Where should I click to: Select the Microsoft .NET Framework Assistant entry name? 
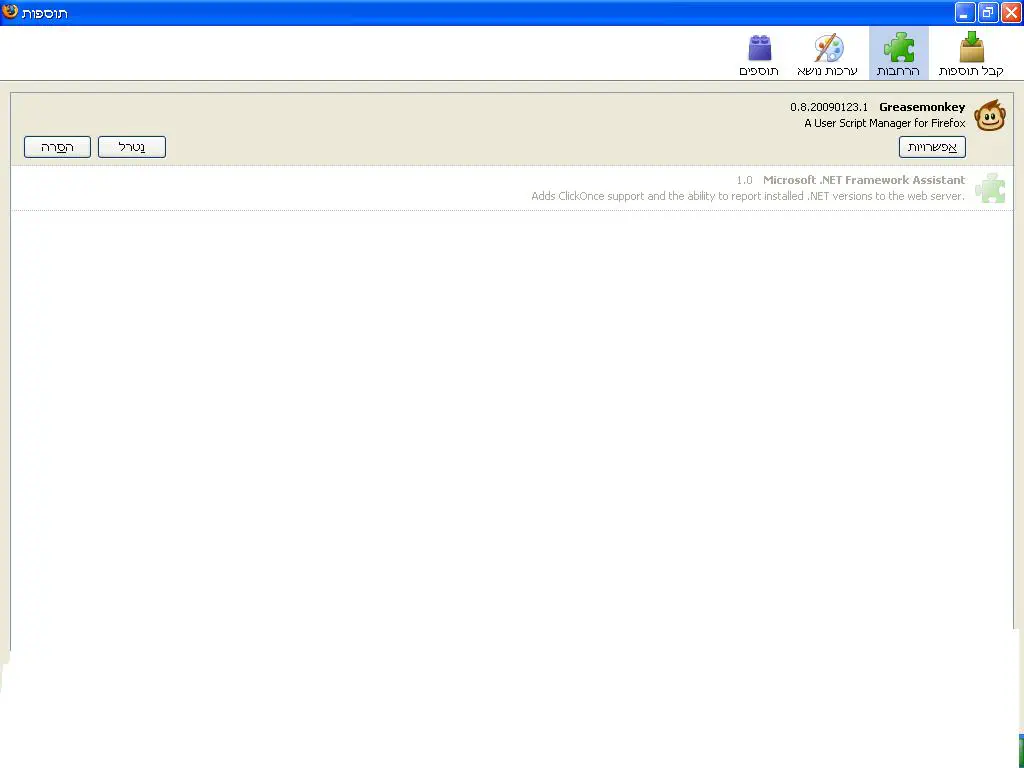864,180
